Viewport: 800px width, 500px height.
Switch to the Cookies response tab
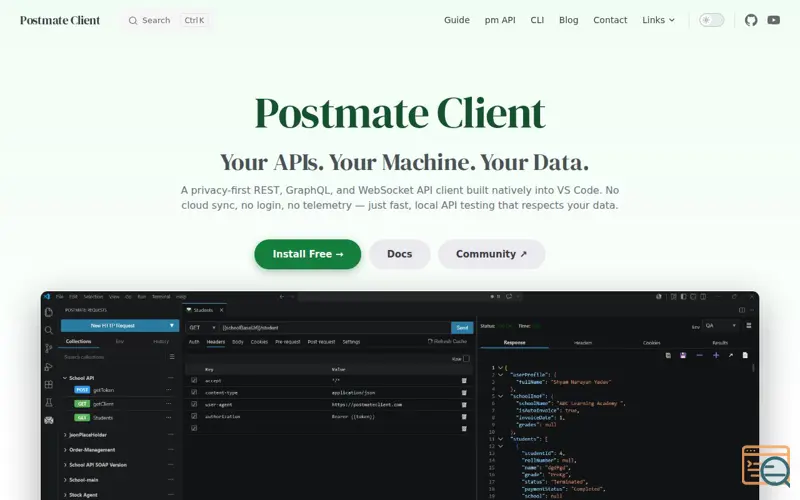(x=652, y=343)
